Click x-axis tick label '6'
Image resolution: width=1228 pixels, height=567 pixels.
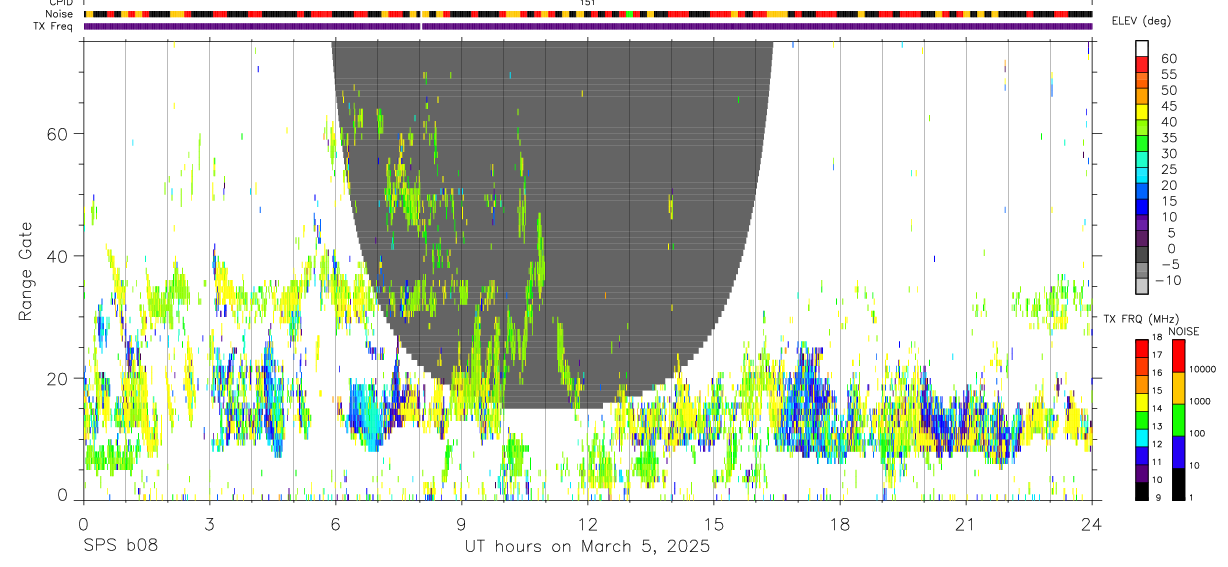point(335,524)
